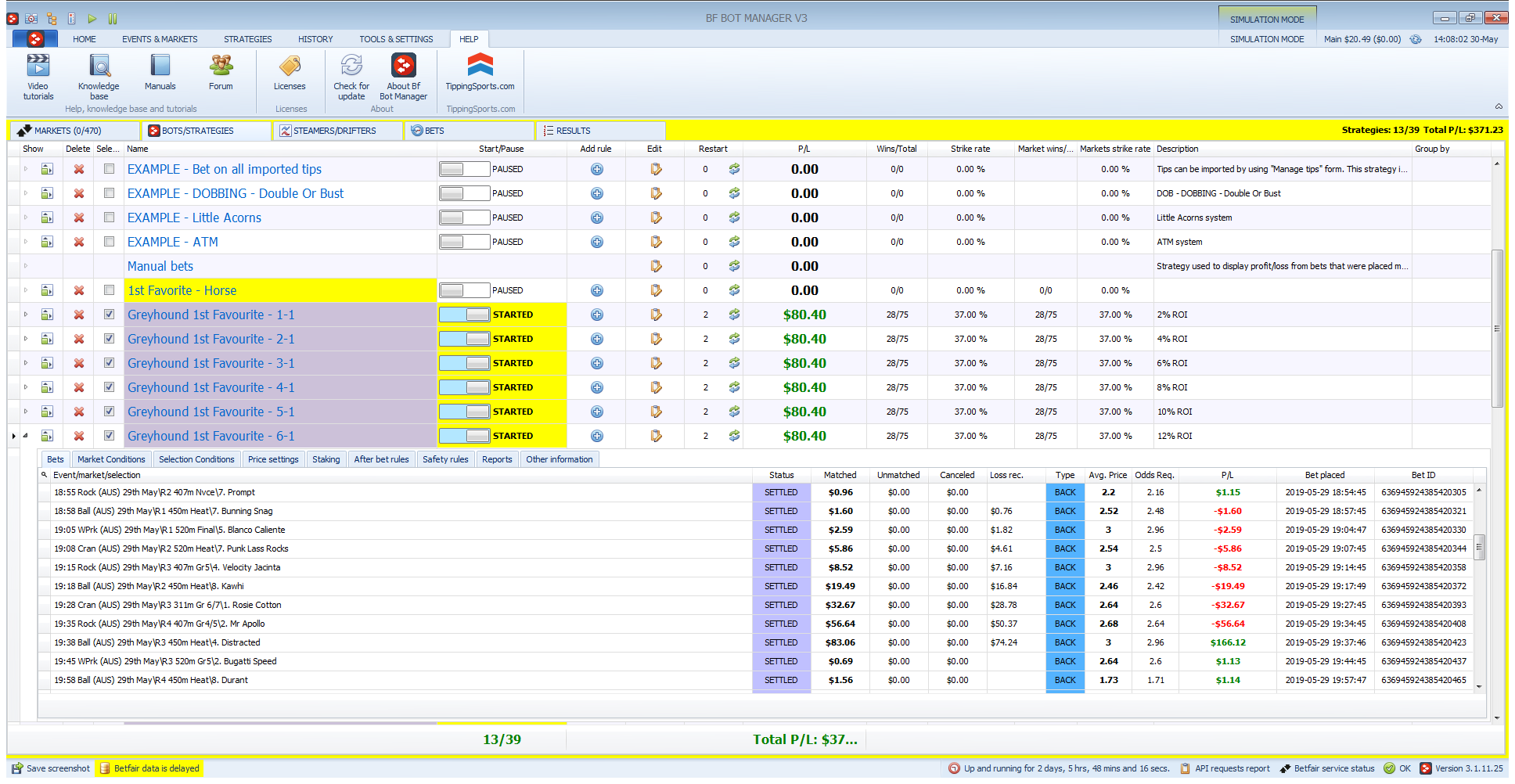This screenshot has width=1515, height=784.
Task: Open Video tutorials
Action: point(38,77)
